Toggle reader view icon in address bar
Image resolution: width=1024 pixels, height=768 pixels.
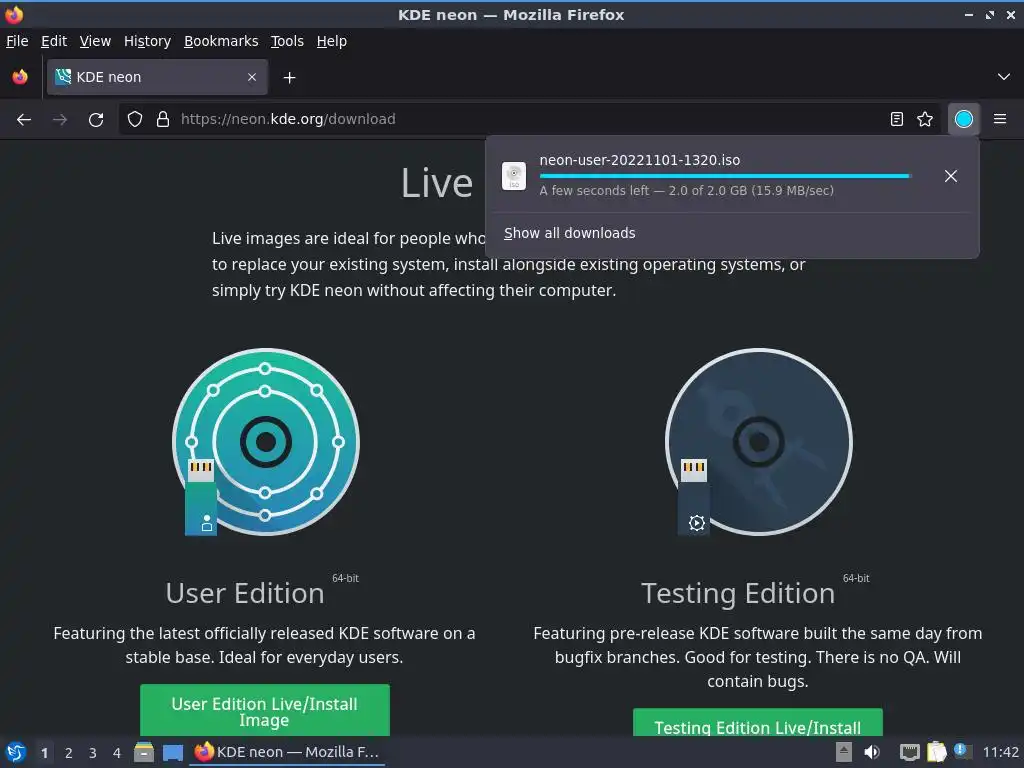coord(897,119)
